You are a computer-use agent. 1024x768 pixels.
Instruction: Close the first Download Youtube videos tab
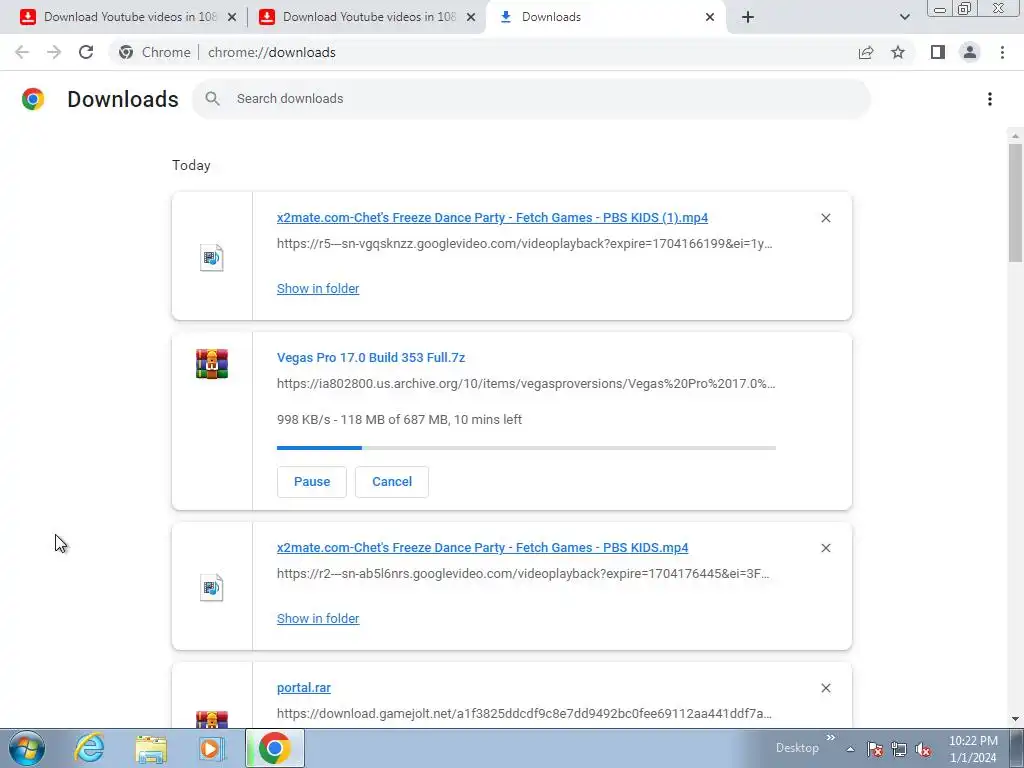point(231,17)
